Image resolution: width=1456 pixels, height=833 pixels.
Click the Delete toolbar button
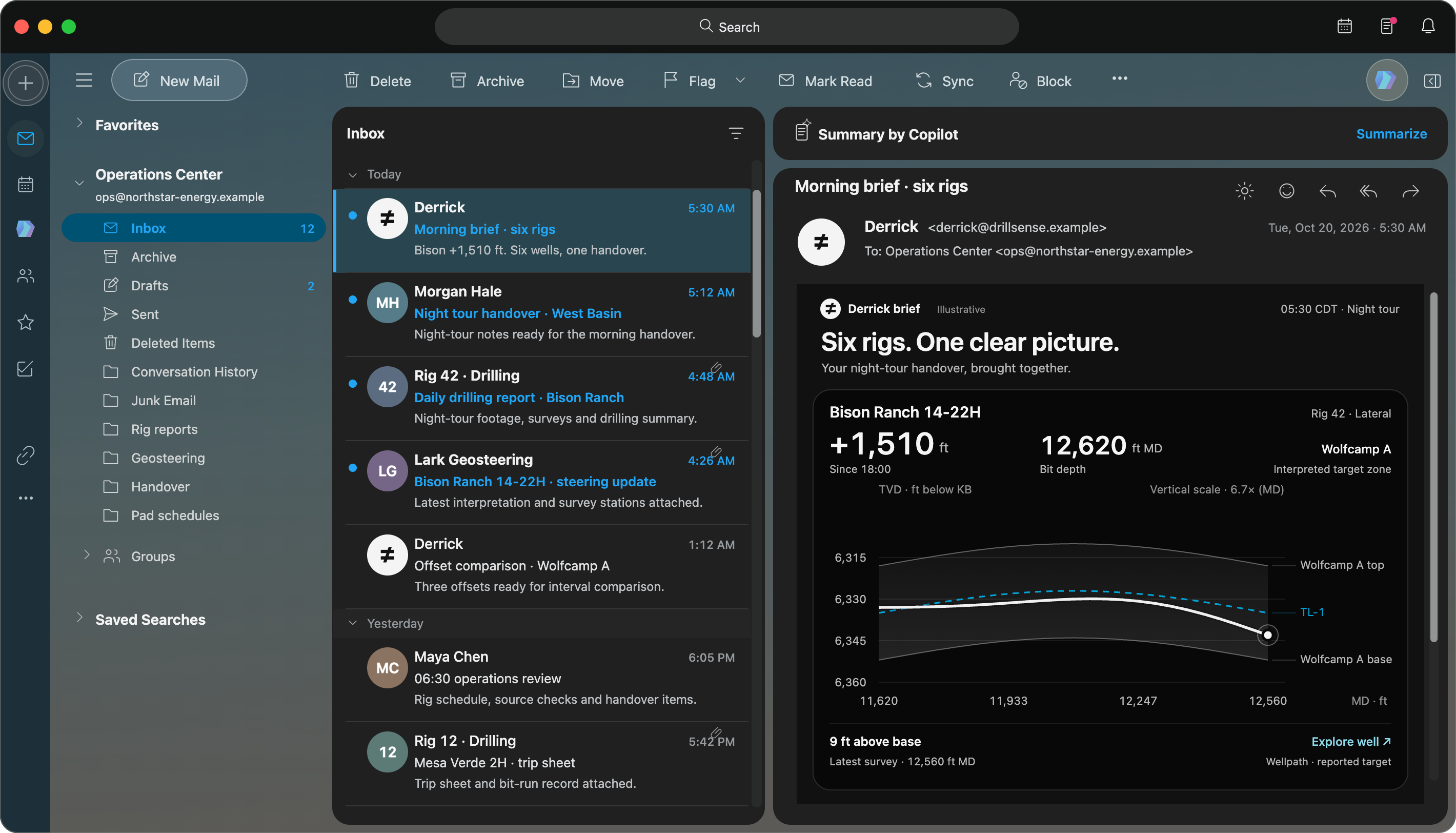378,81
